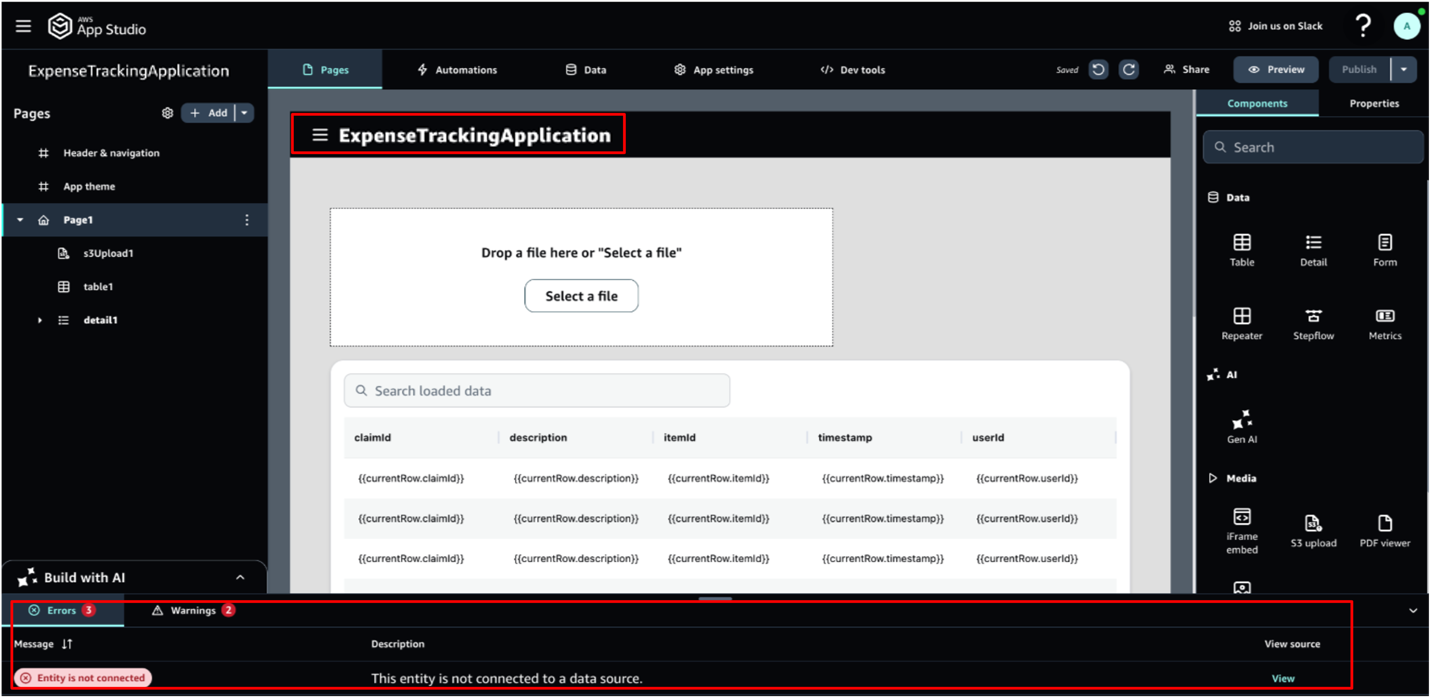
Task: Expand the detail1 tree item
Action: [x=40, y=320]
